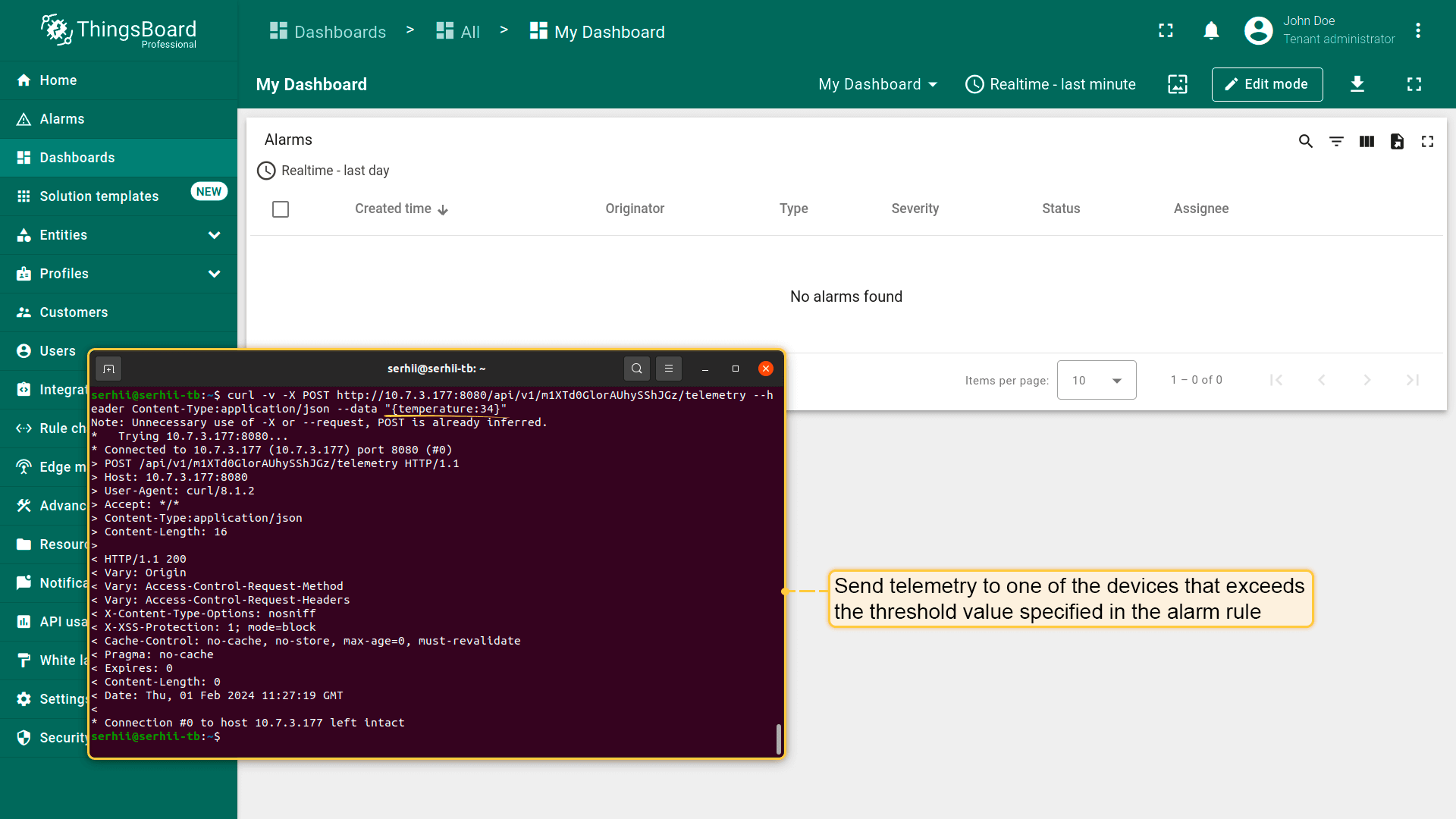Click terminal search icon
Screen dimensions: 1456x819
637,369
